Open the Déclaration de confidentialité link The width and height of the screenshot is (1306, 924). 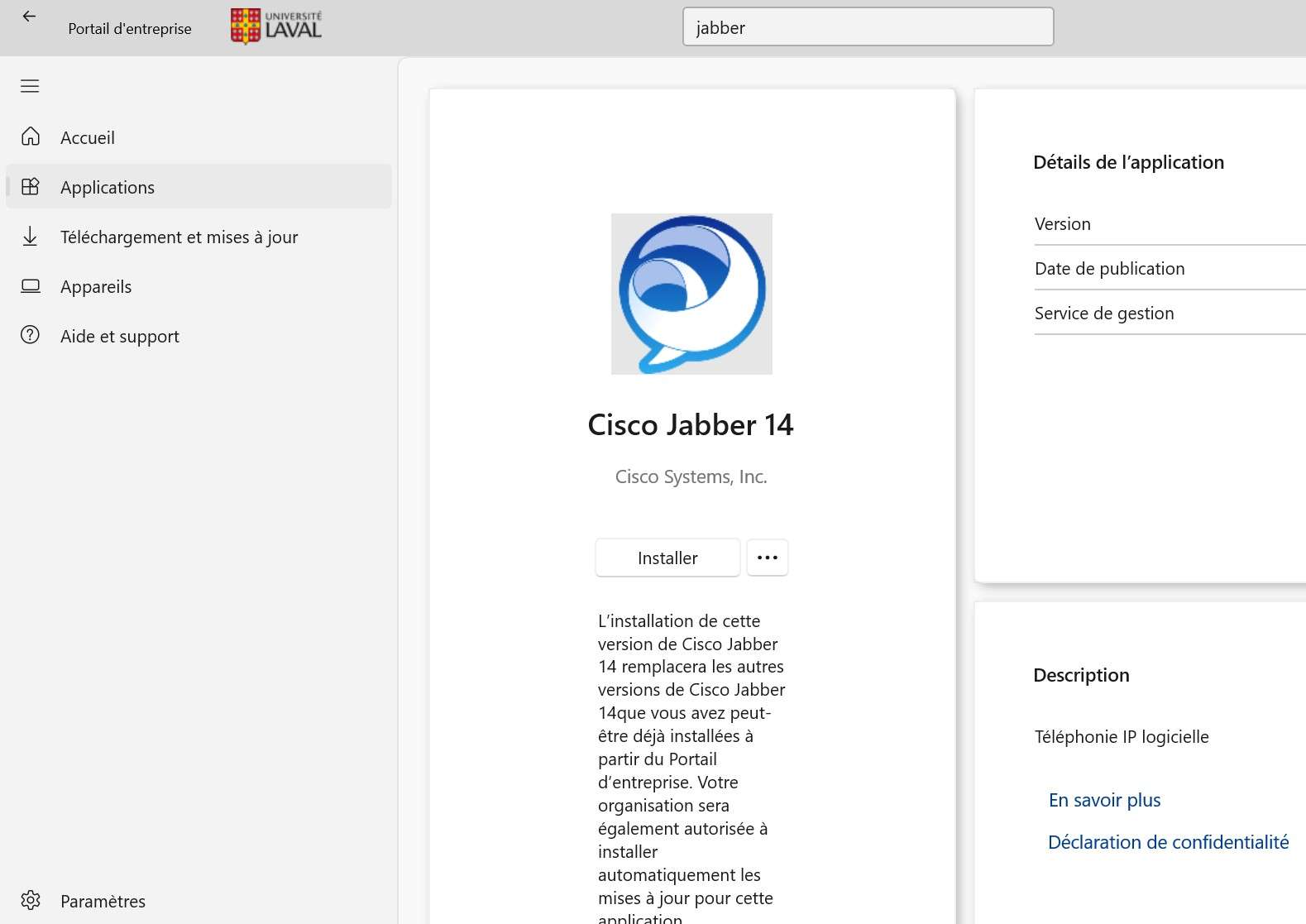tap(1168, 842)
